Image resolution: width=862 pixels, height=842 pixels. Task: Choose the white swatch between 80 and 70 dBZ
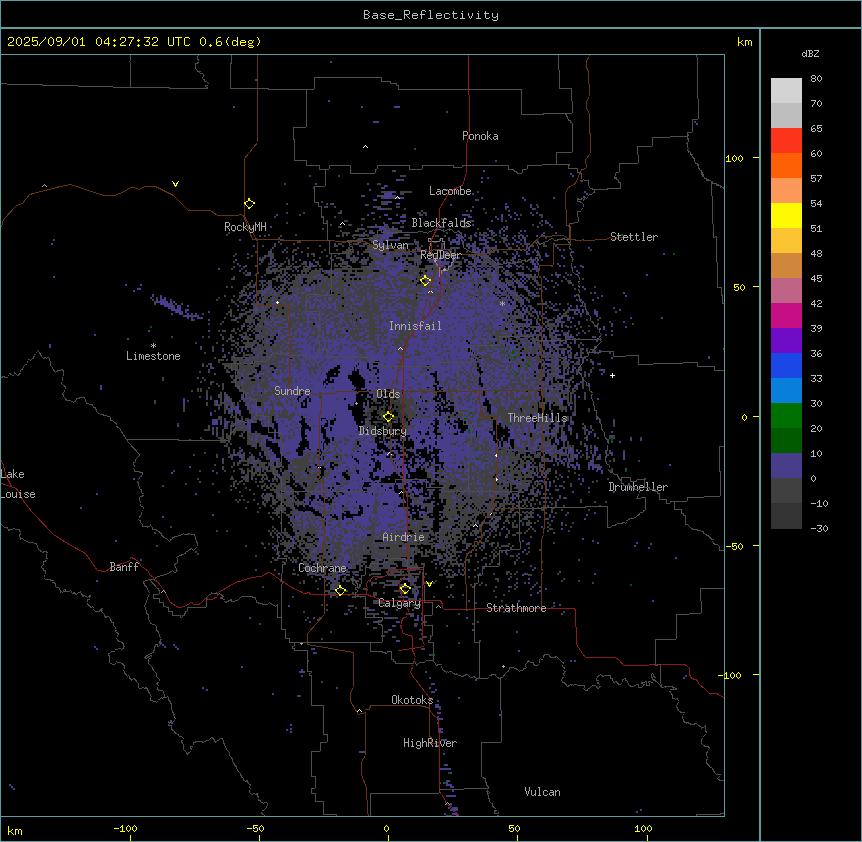tap(786, 91)
